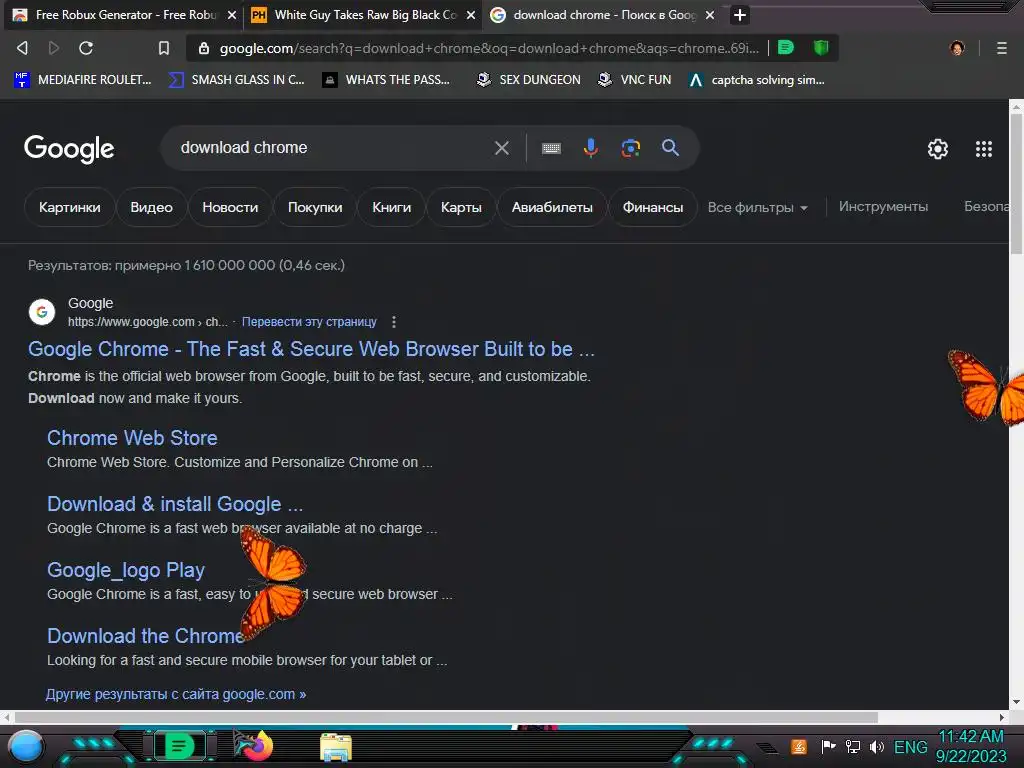The height and width of the screenshot is (768, 1024).
Task: Open the Google Chrome Fast & Secure result
Action: pyautogui.click(x=311, y=349)
